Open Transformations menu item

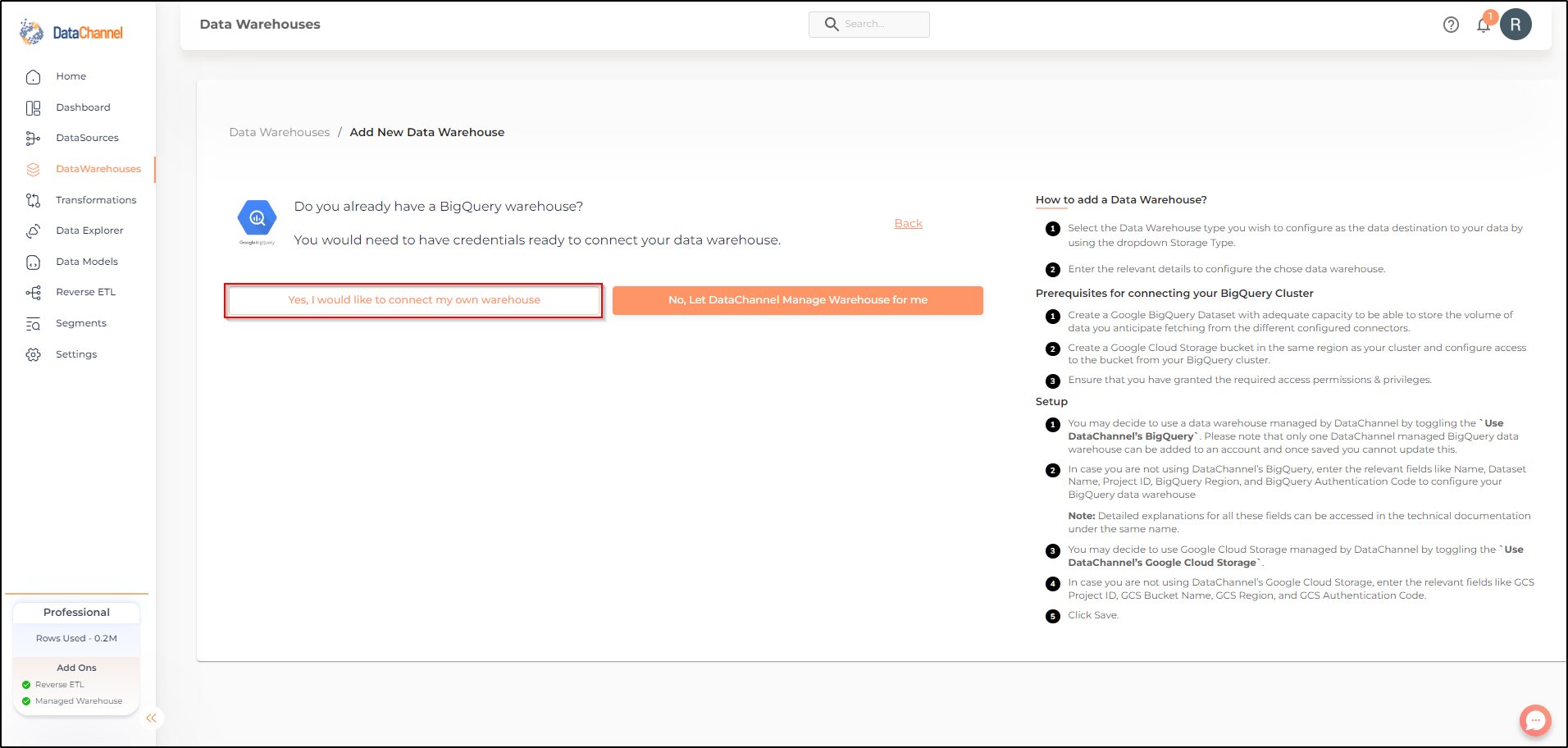pyautogui.click(x=96, y=200)
